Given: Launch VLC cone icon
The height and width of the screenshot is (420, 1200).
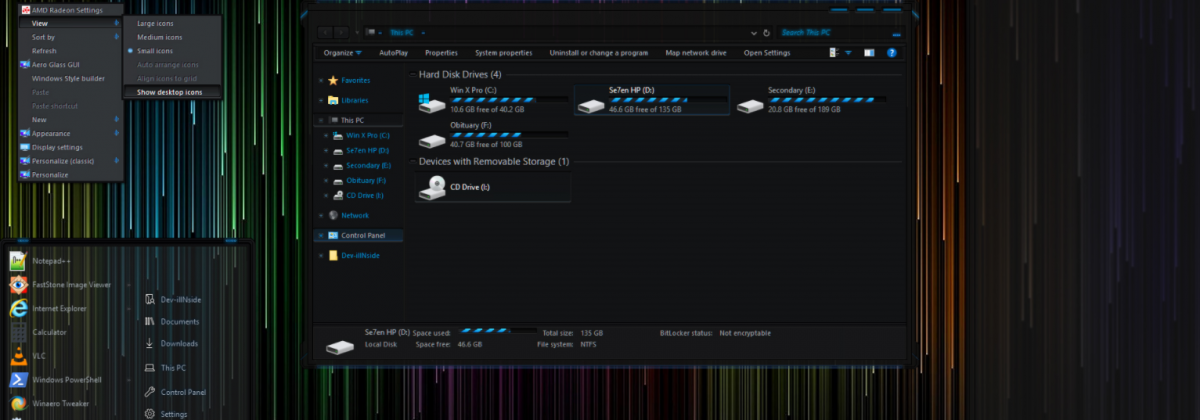Looking at the screenshot, I should point(17,356).
